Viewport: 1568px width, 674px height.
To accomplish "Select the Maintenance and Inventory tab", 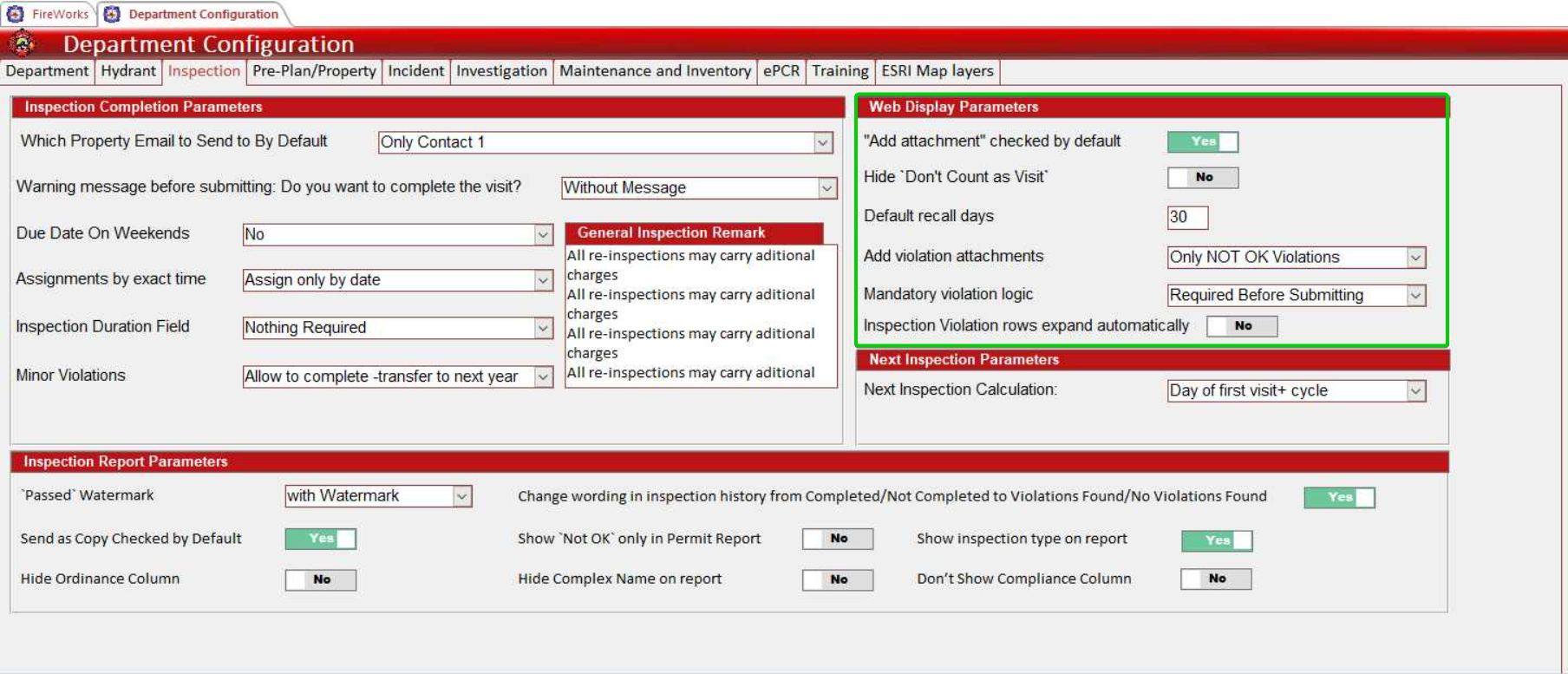I will 655,71.
